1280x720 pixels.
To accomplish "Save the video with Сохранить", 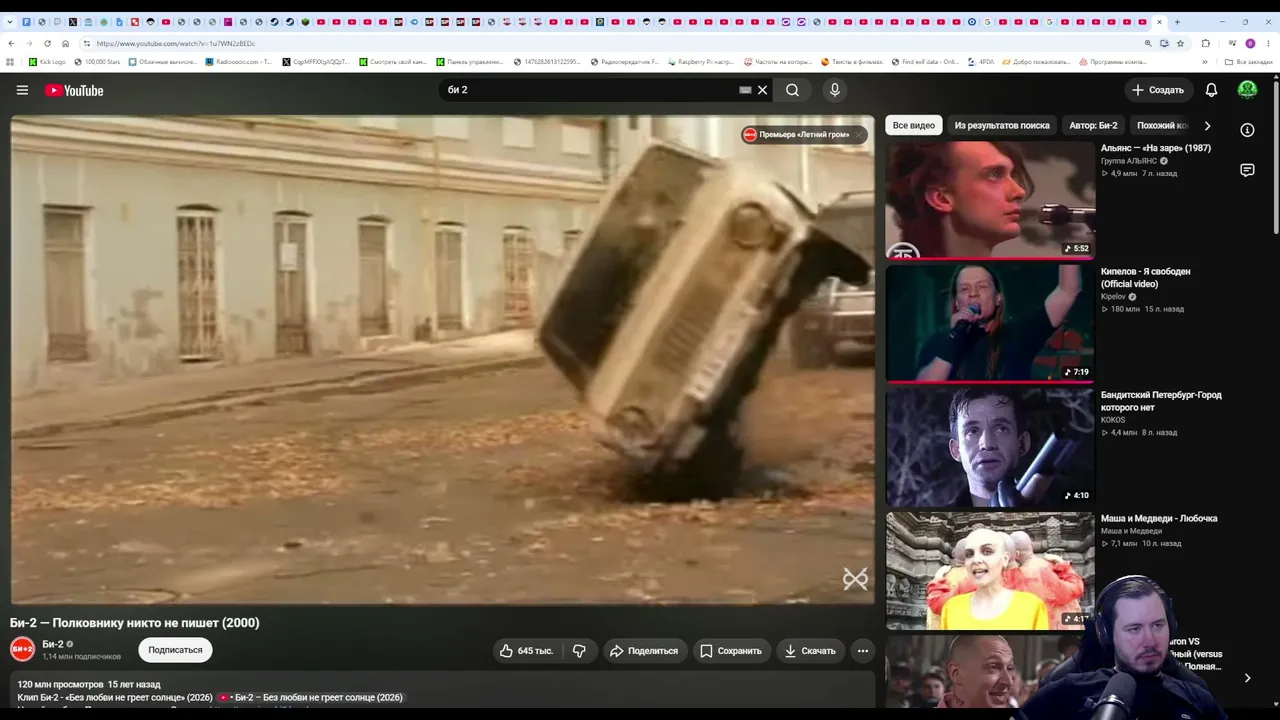I will [731, 651].
